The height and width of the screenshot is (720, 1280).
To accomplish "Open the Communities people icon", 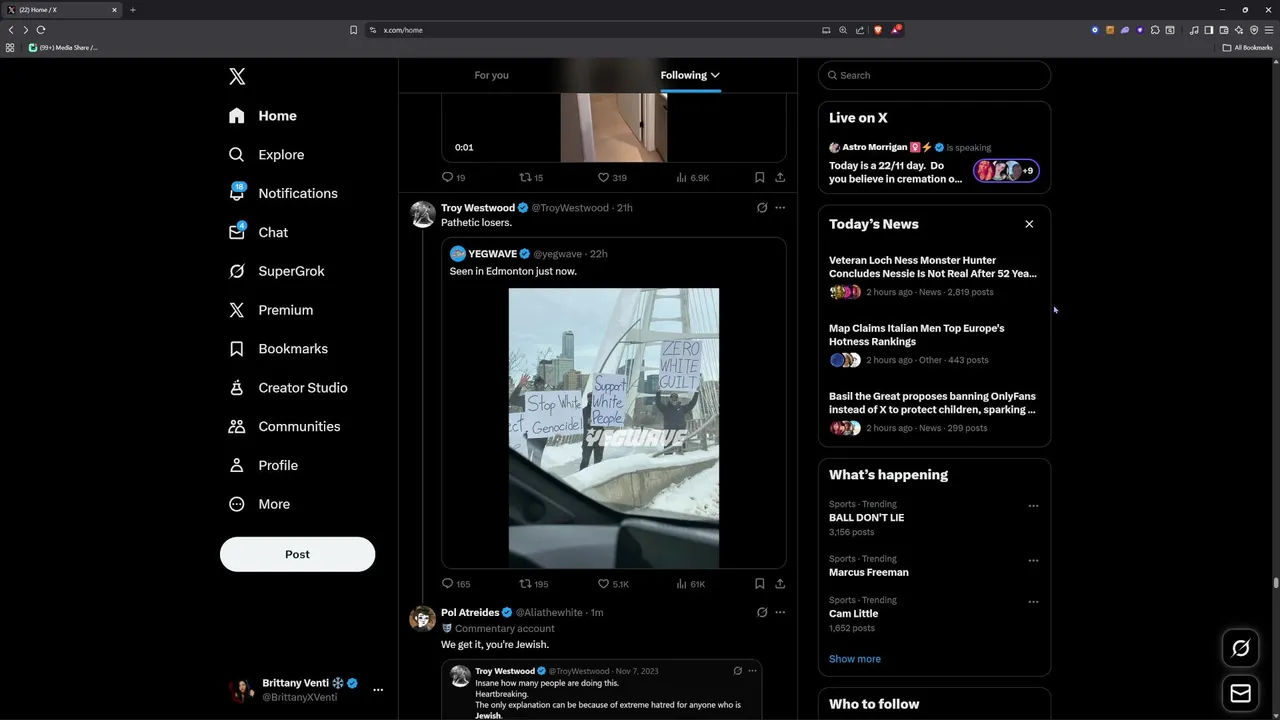I will (x=237, y=427).
